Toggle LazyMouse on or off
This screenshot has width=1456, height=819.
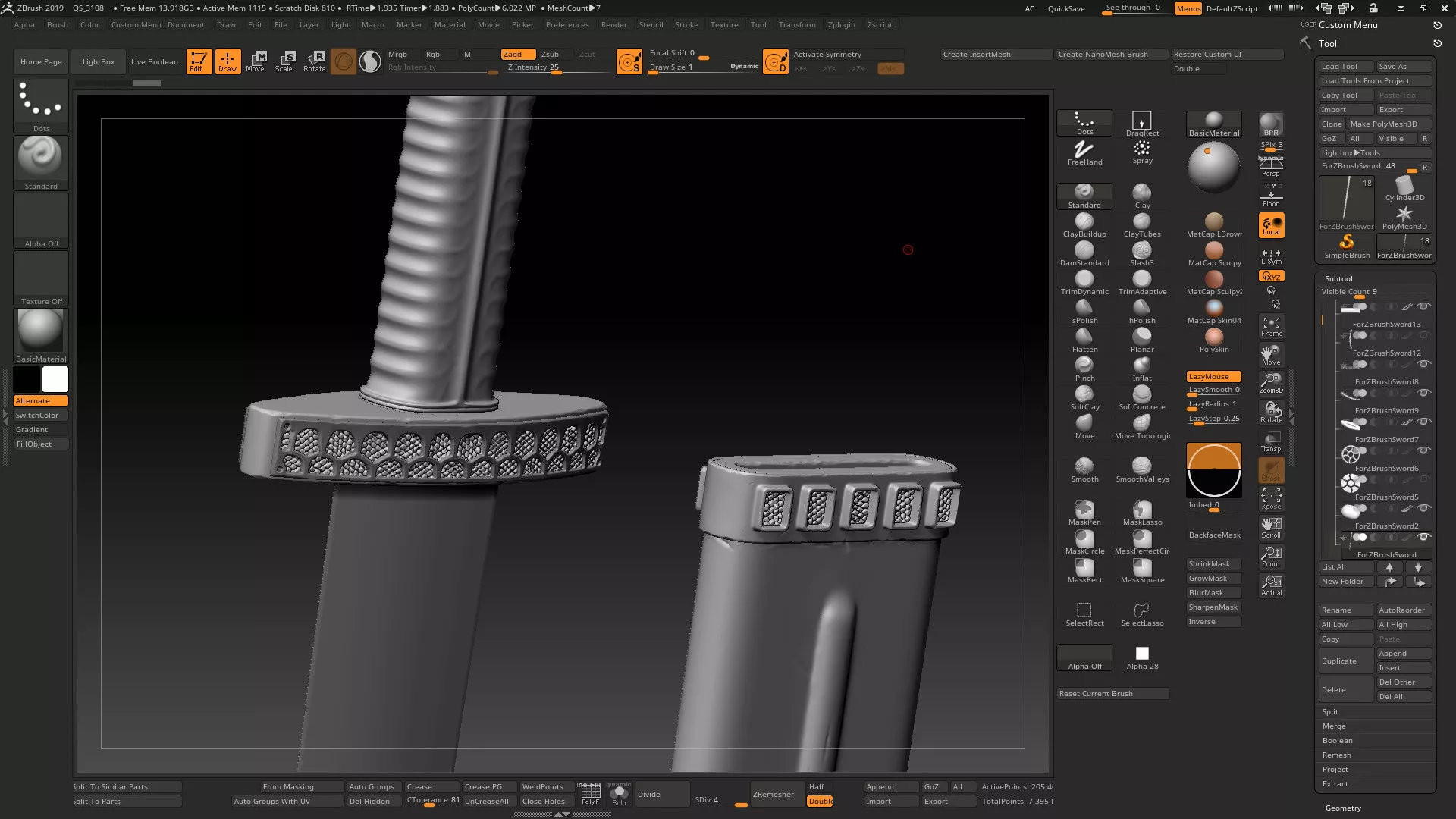coord(1213,377)
